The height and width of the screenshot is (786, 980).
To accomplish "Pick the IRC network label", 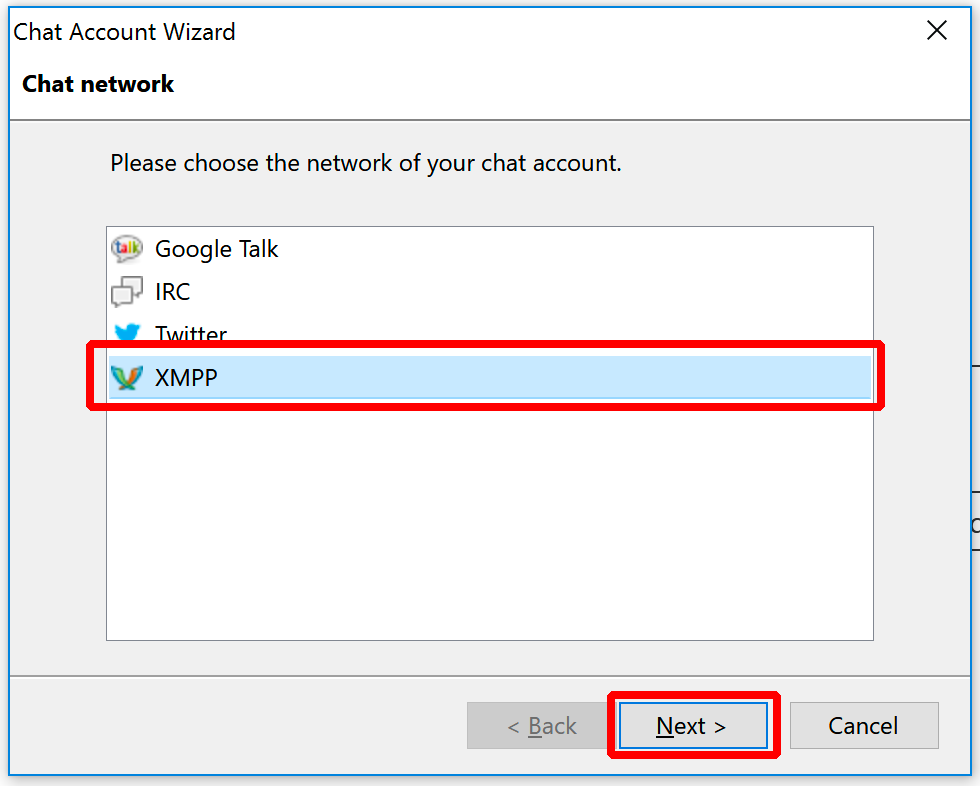I will tap(172, 292).
